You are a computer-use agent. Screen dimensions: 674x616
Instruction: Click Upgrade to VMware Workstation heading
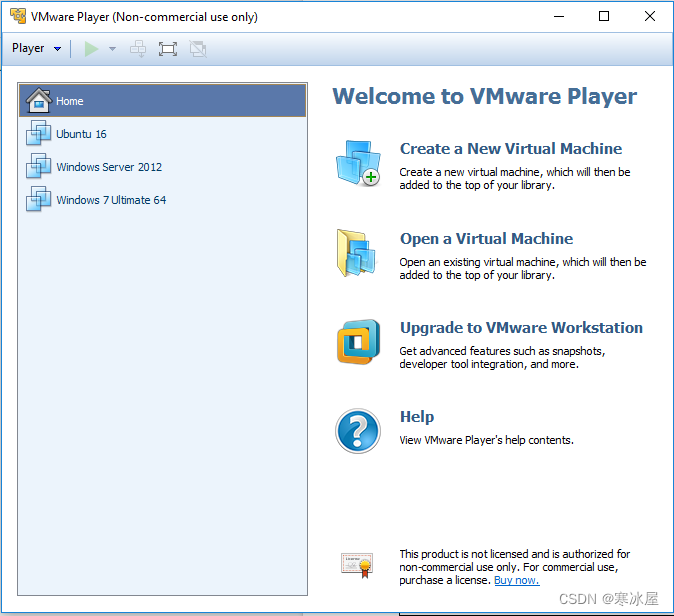point(521,328)
